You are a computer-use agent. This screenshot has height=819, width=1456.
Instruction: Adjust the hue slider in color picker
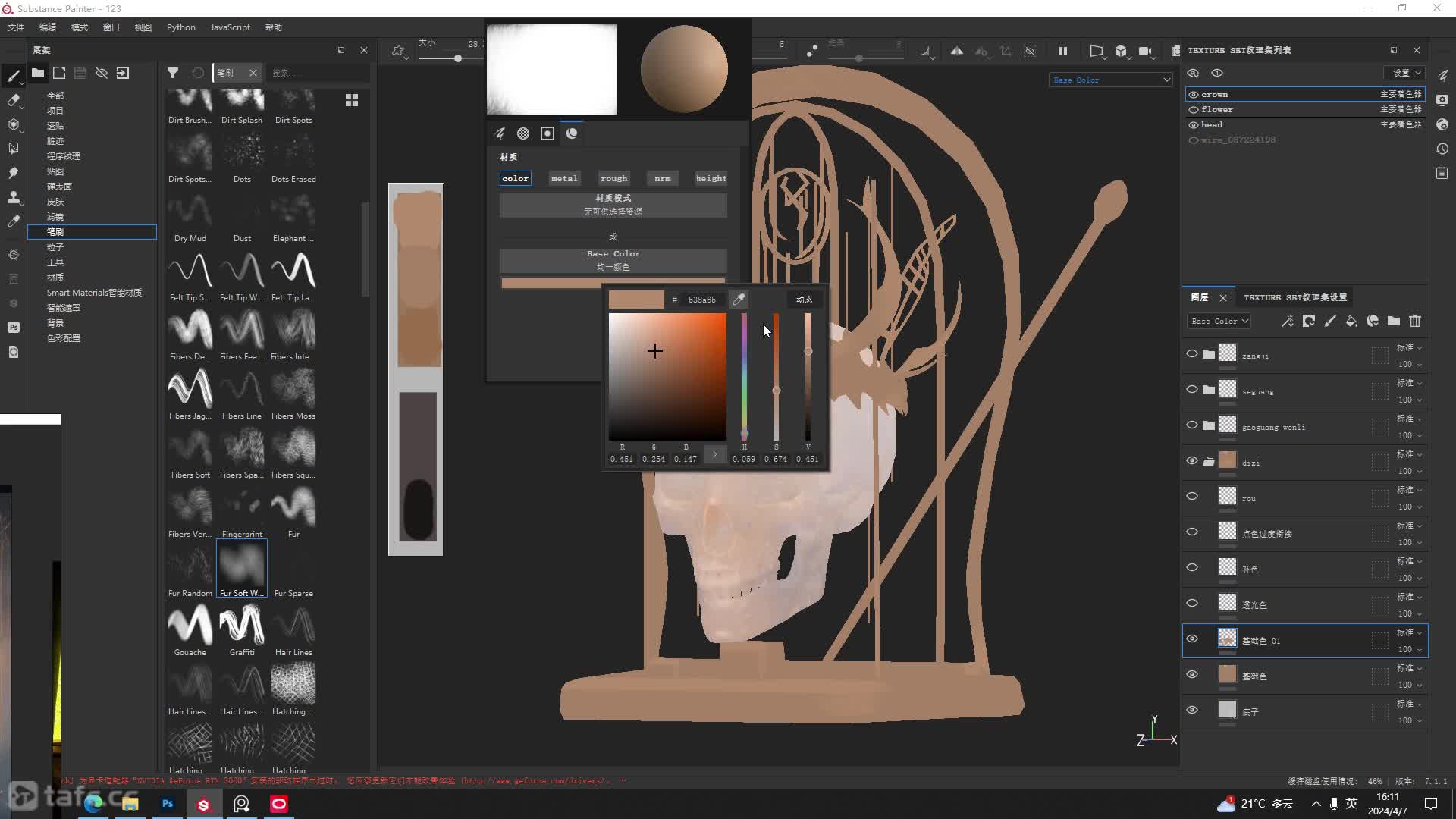[745, 376]
